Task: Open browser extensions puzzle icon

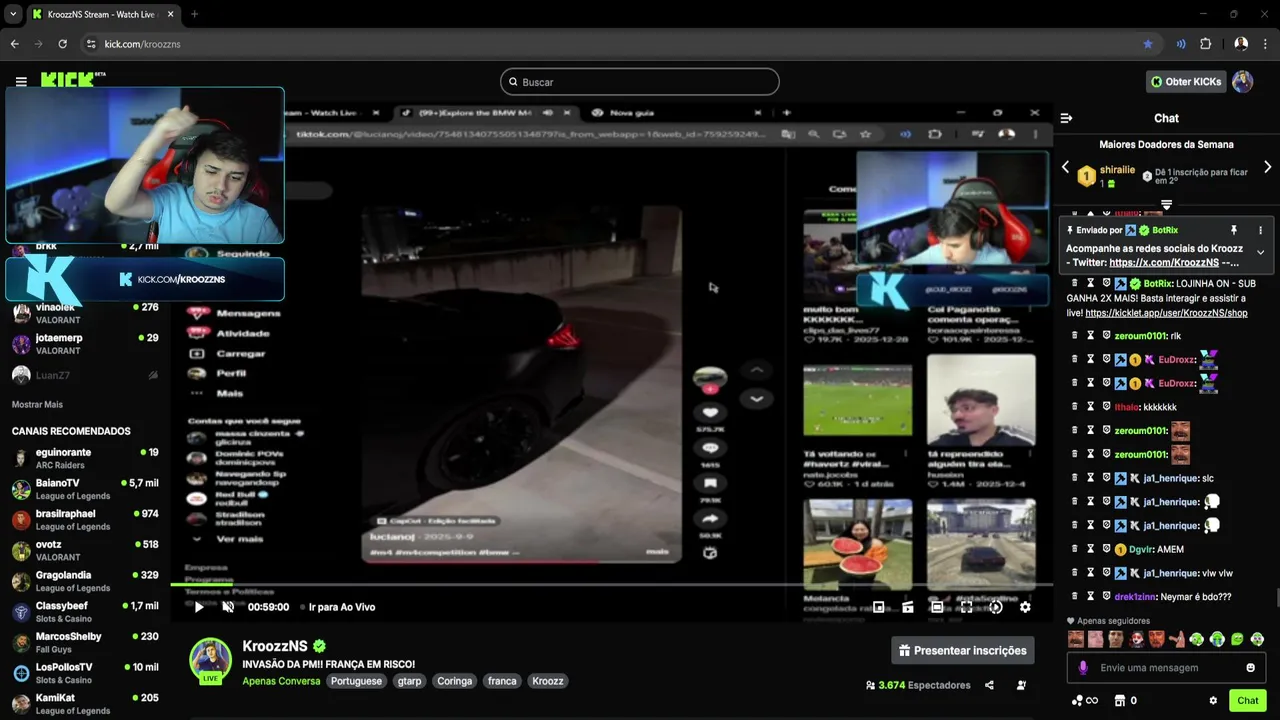Action: point(1206,44)
